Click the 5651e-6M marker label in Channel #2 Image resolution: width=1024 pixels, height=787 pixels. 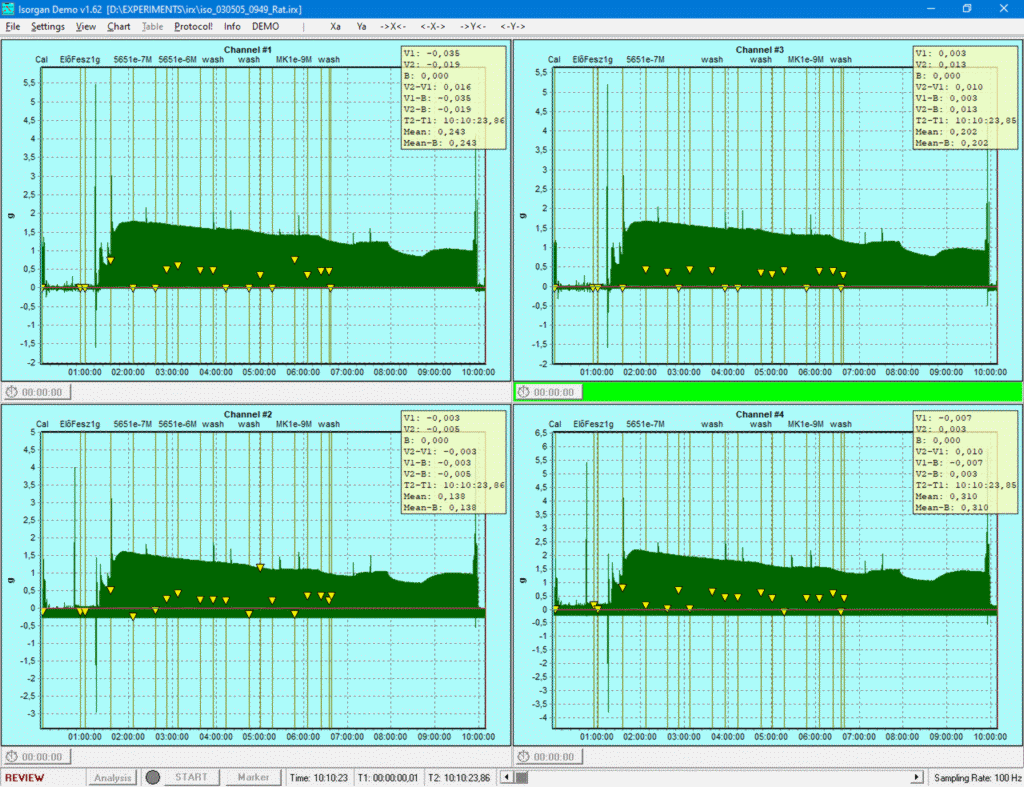[177, 424]
